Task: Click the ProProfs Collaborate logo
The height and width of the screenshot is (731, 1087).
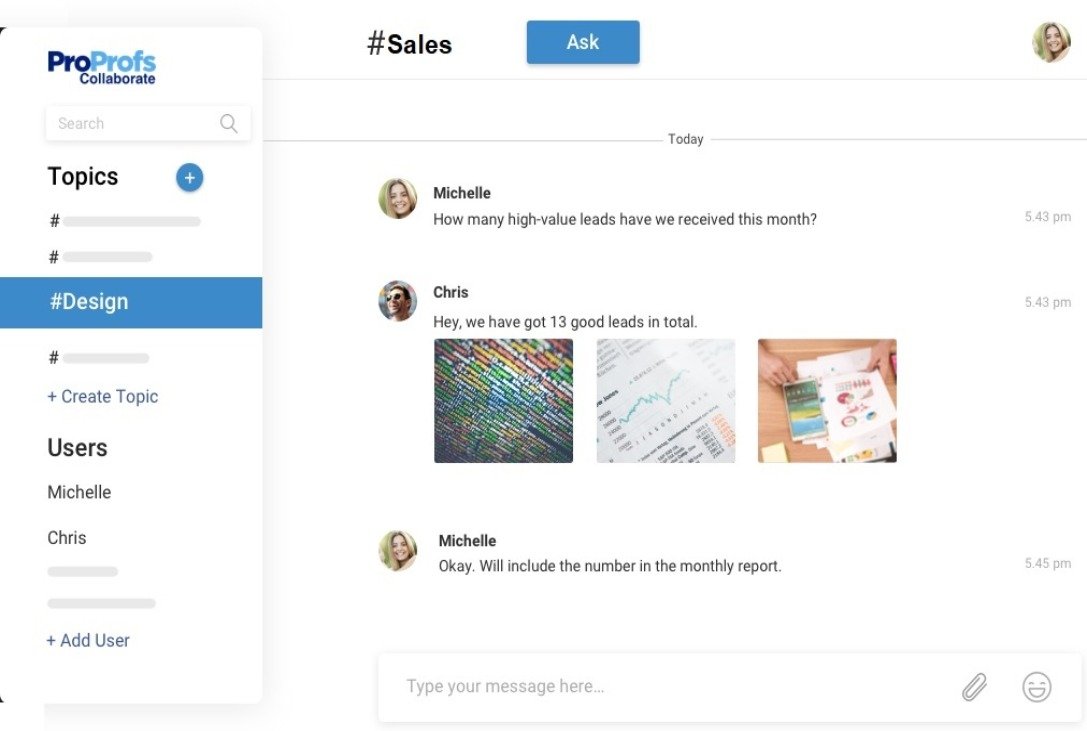Action: point(101,67)
